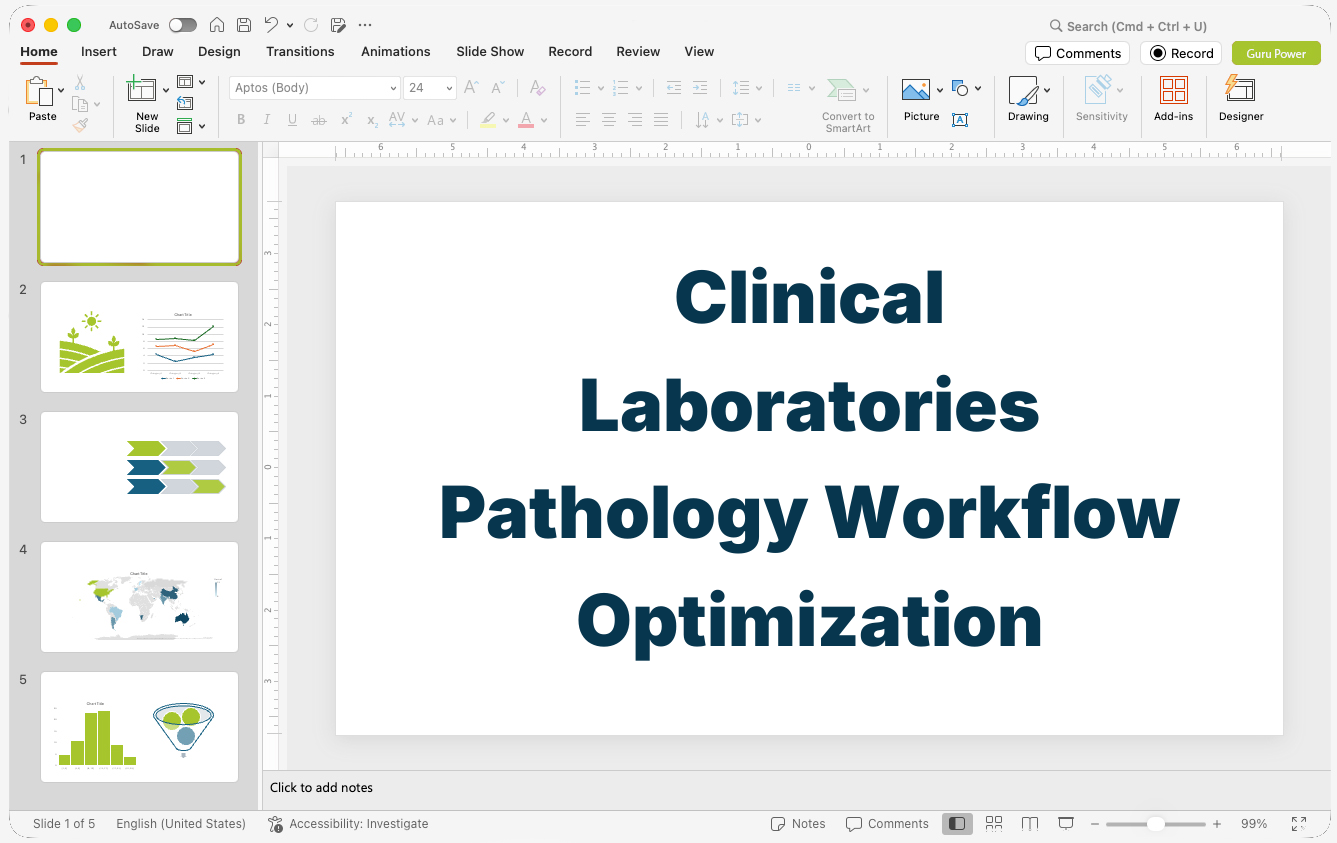Click the Save icon in title bar

click(244, 25)
